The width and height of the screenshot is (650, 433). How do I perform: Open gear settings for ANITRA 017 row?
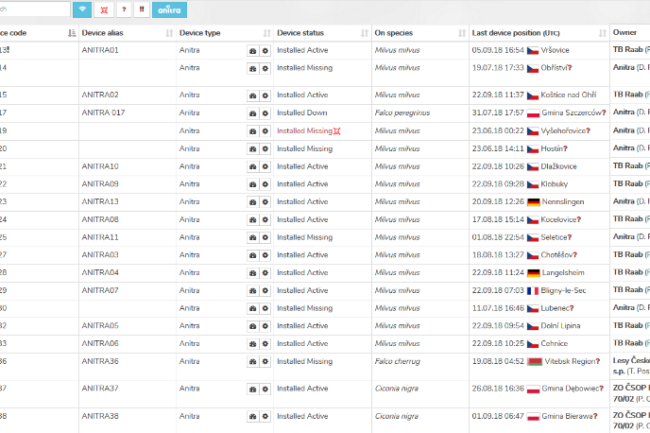pos(265,113)
